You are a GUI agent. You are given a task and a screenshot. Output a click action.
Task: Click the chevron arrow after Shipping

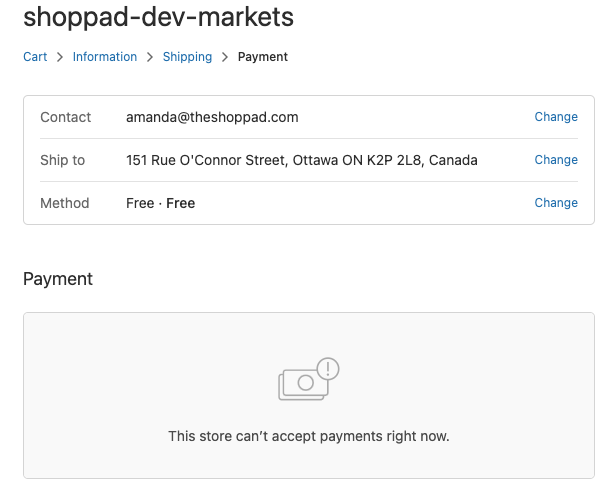point(225,57)
